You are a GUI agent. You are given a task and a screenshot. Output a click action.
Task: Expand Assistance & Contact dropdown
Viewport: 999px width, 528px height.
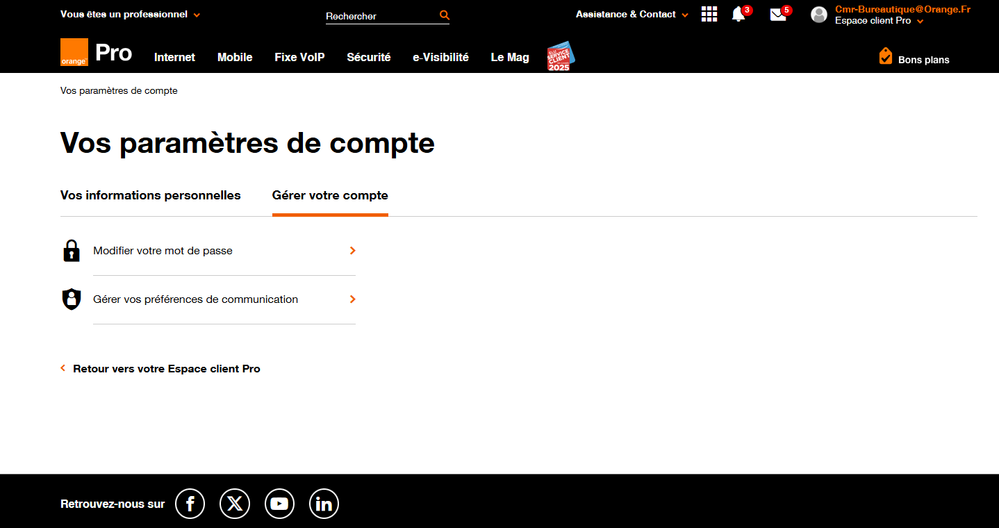coord(632,14)
